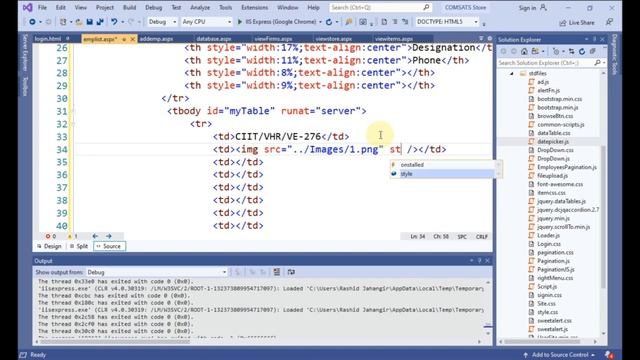Viewport: 640px width, 360px height.
Task: Open the Test menu
Action: [x=176, y=8]
